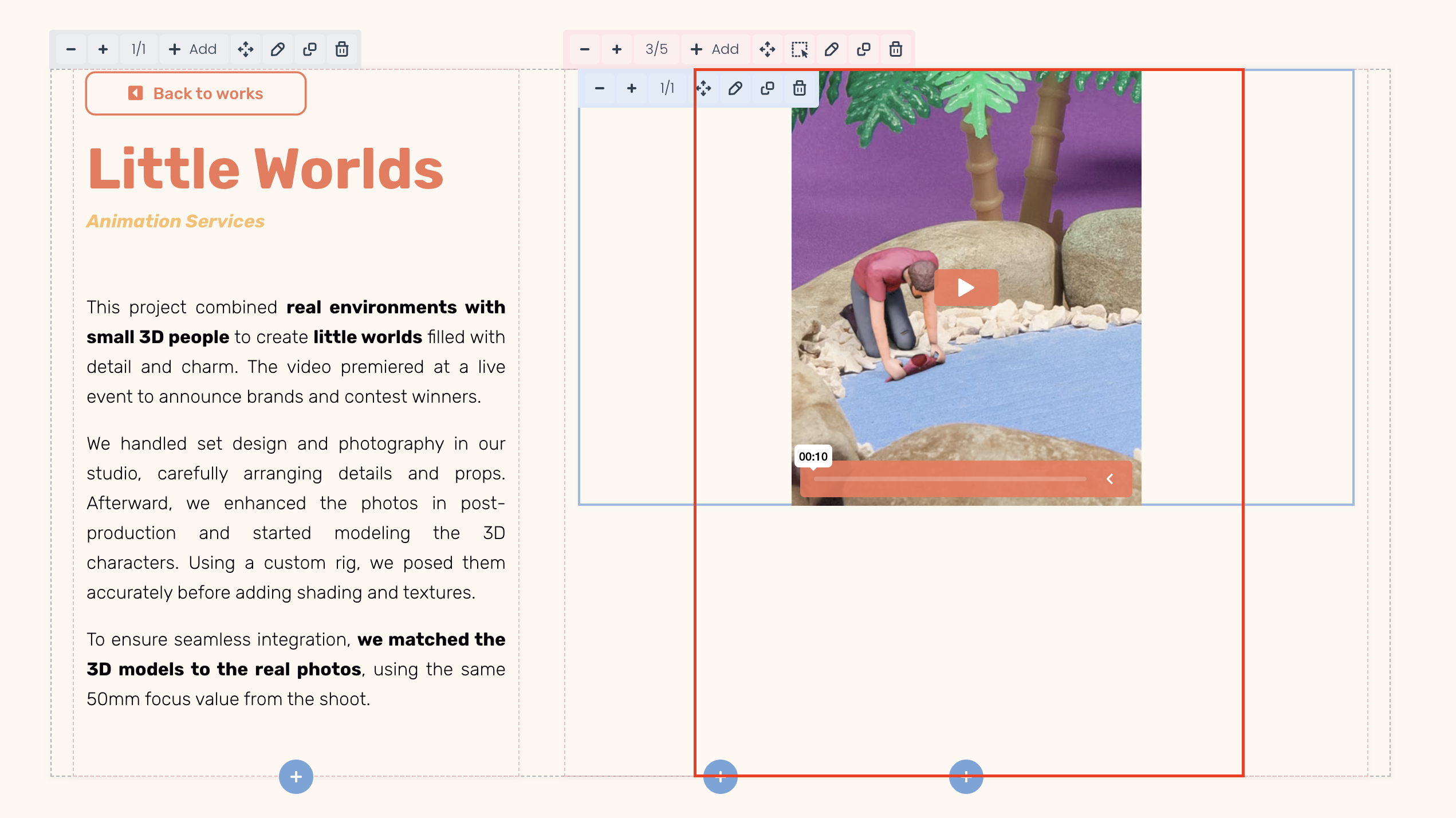Duplicate using copy icon in pink toolbar
This screenshot has width=1456, height=818.
coord(864,49)
